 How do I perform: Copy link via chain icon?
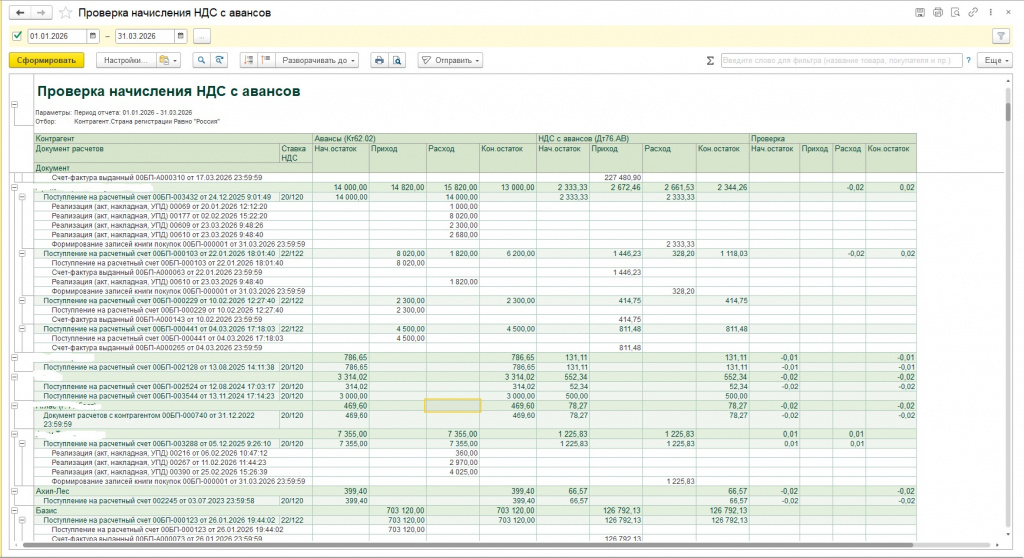click(x=971, y=12)
